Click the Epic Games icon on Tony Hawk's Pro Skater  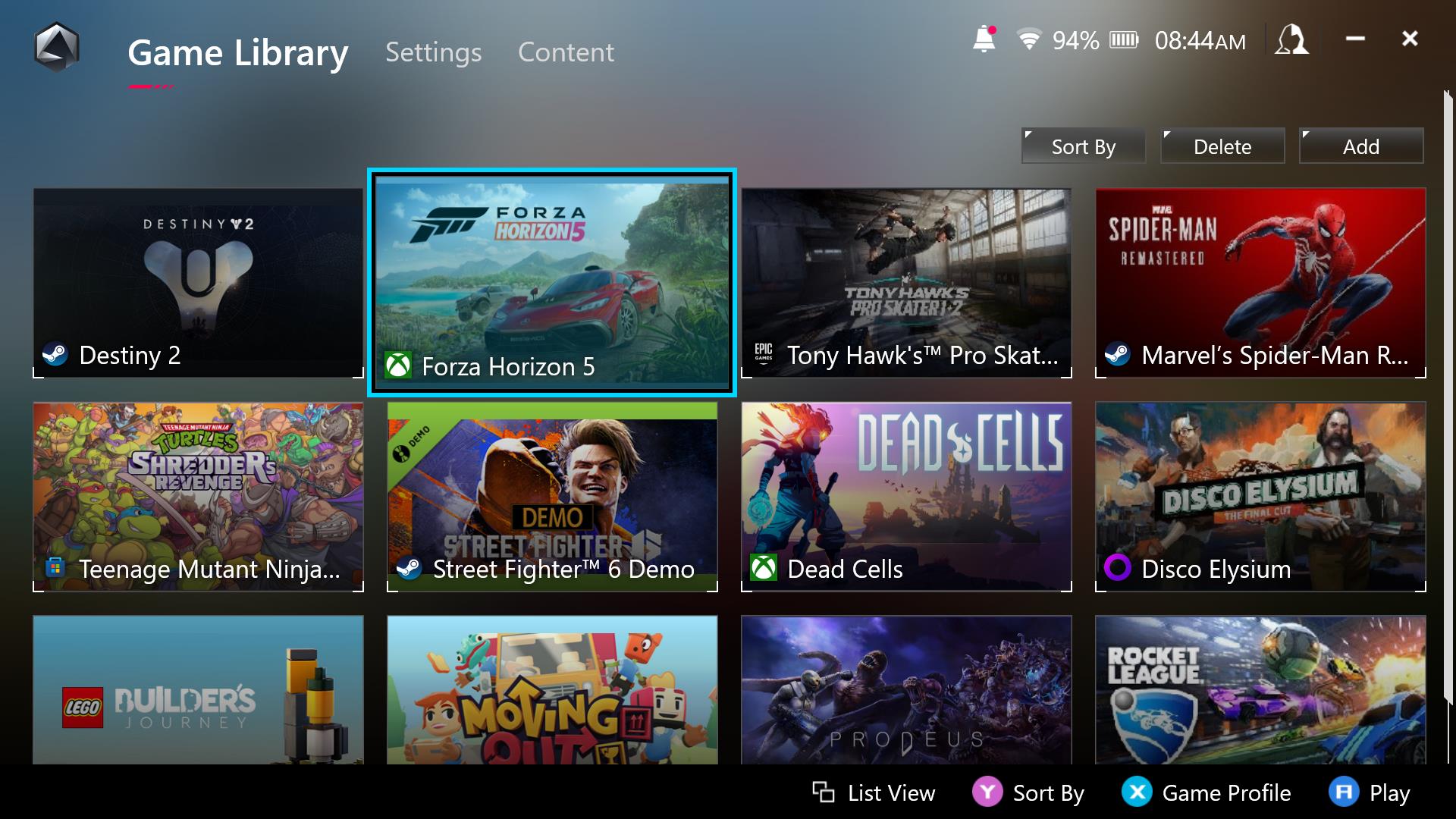(763, 353)
